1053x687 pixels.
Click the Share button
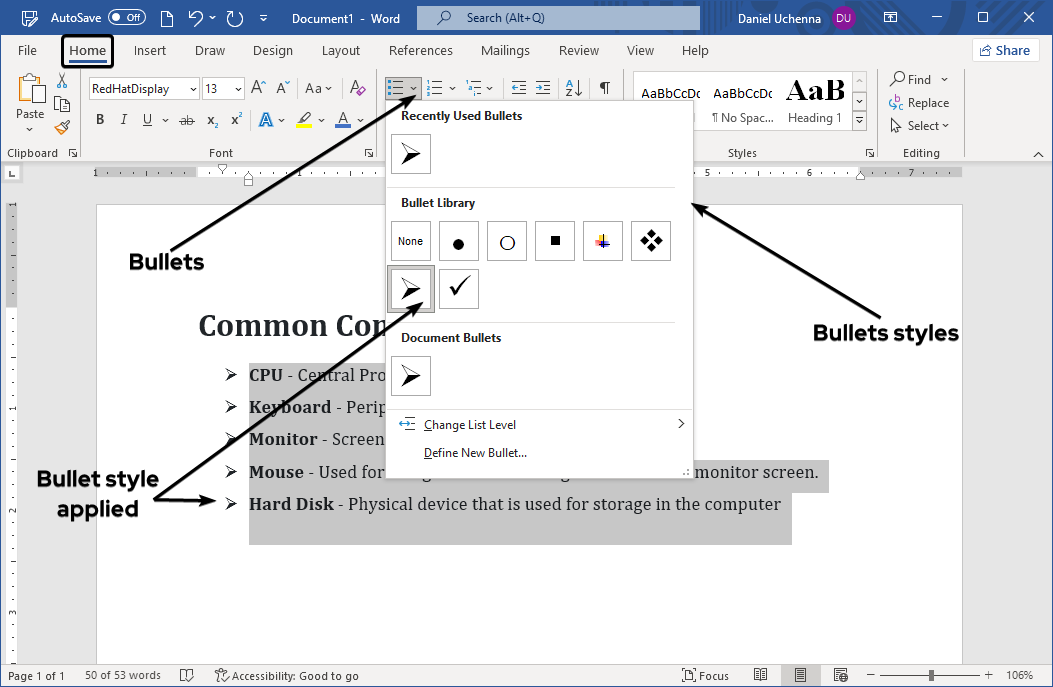coord(1004,50)
